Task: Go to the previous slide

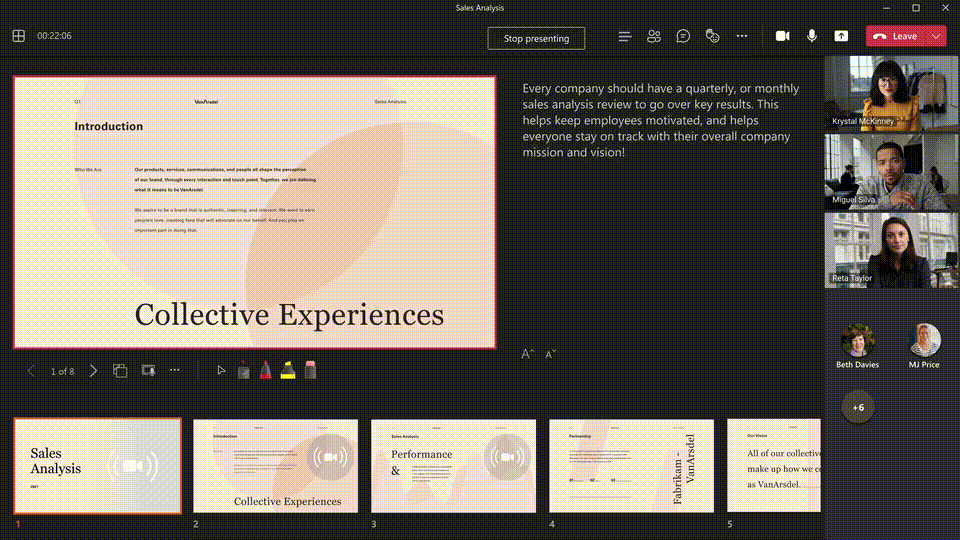Action: pos(31,370)
